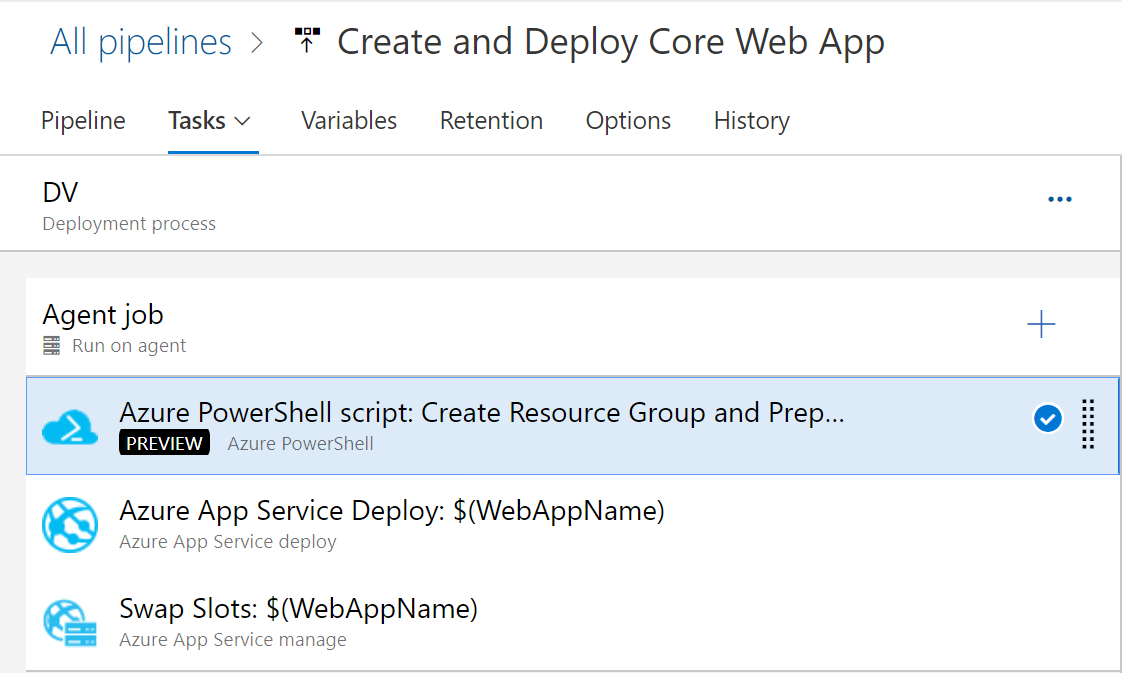The image size is (1122, 673).
Task: Open the DV stage ellipsis menu
Action: click(1060, 199)
